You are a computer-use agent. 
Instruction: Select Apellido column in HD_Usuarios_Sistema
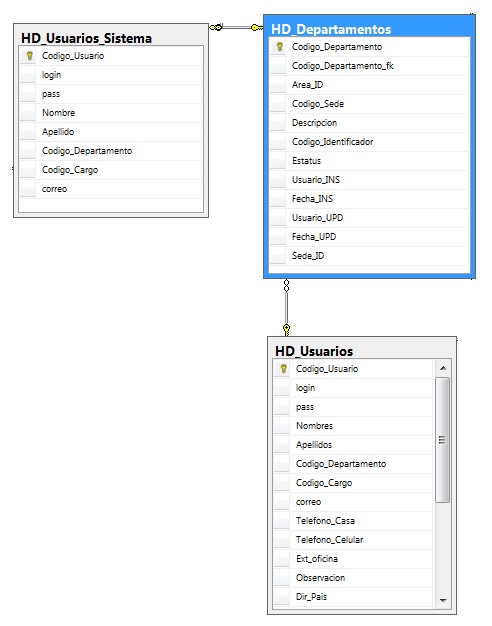click(x=111, y=132)
